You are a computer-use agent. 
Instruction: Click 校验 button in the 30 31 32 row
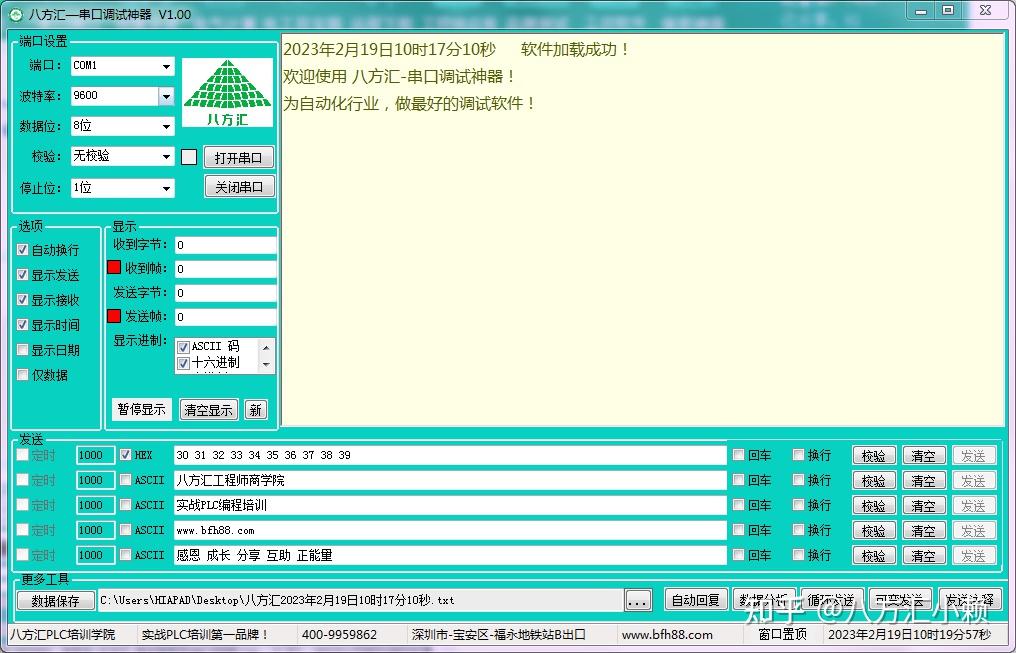[873, 456]
